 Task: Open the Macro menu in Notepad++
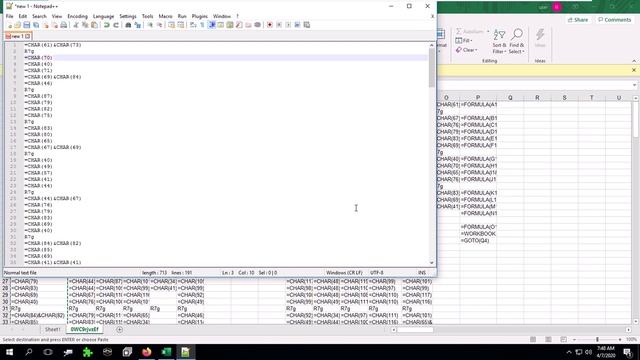(165, 16)
